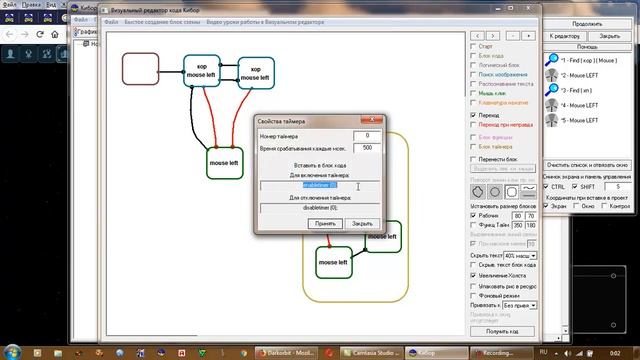Open the browser home page icon
Viewport: 640px width, 360px height.
[x=55, y=34]
